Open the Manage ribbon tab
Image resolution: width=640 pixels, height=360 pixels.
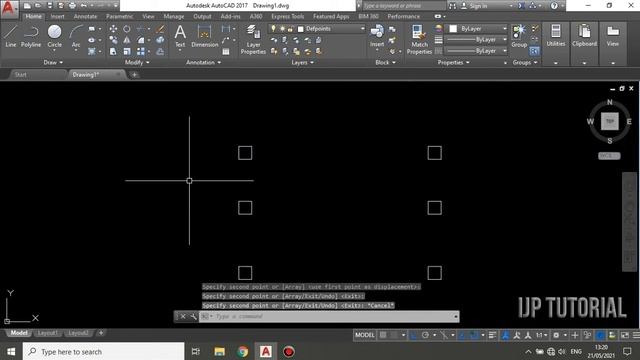click(x=174, y=16)
